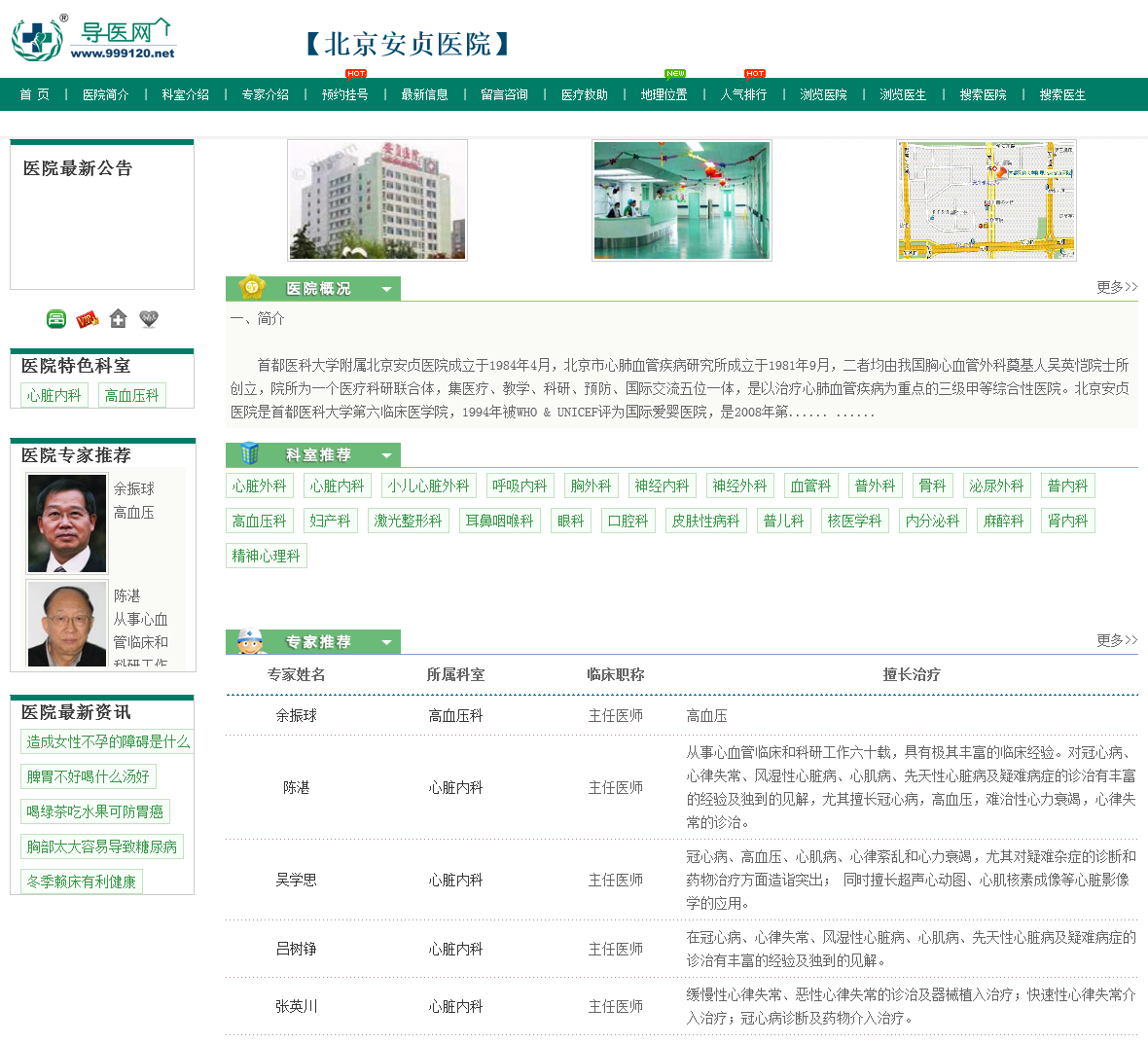Open 搜索医院 in the navigation bar
This screenshot has height=1044, width=1148.
point(984,94)
